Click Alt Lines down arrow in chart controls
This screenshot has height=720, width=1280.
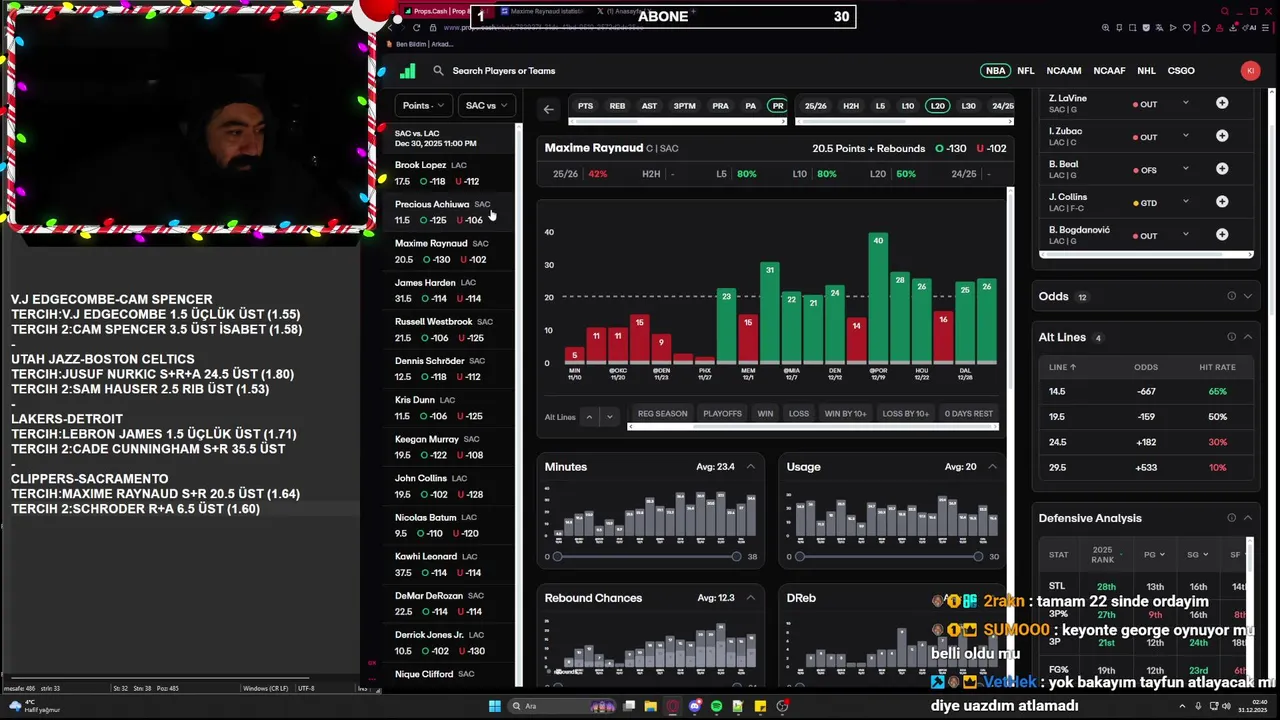point(609,416)
